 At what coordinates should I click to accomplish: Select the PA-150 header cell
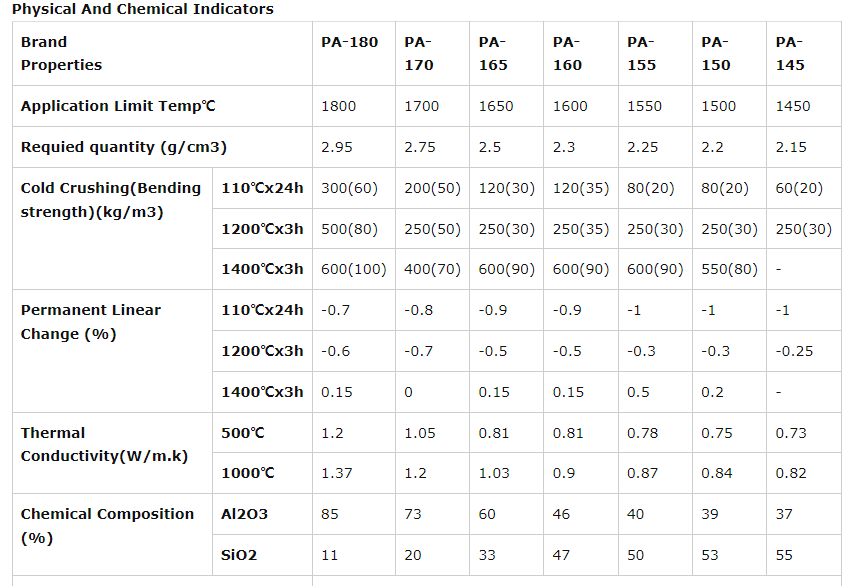(x=715, y=53)
